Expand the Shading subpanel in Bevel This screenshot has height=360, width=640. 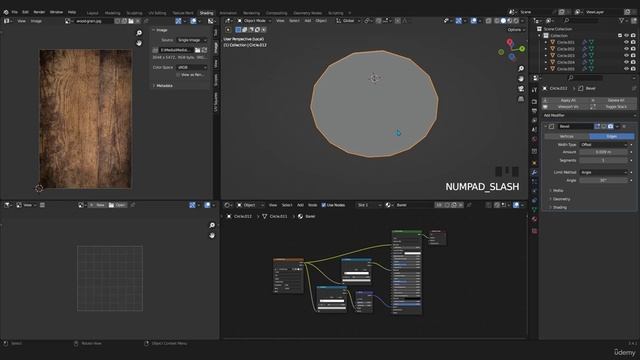(558, 207)
